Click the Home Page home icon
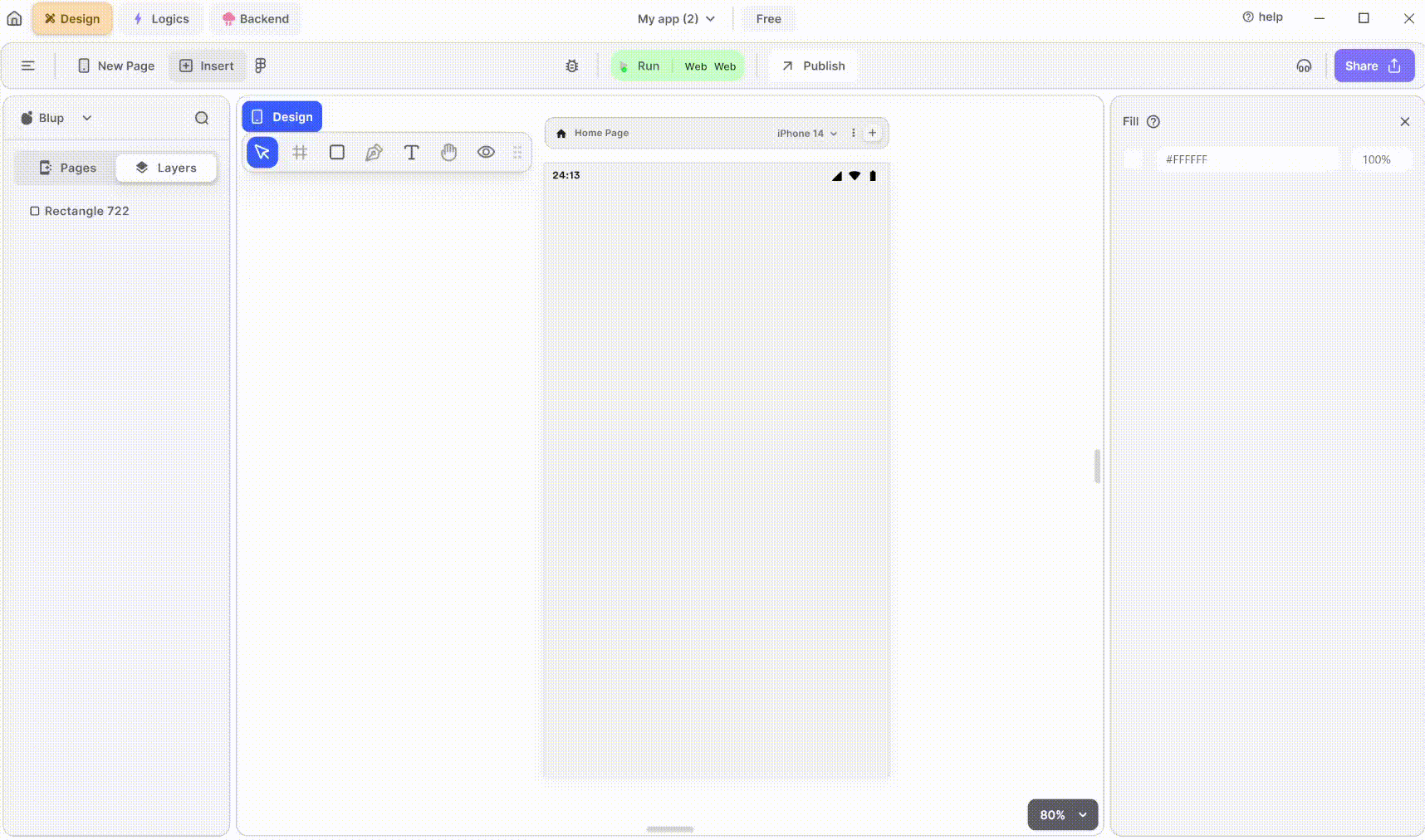Viewport: 1425px width, 840px height. click(561, 133)
